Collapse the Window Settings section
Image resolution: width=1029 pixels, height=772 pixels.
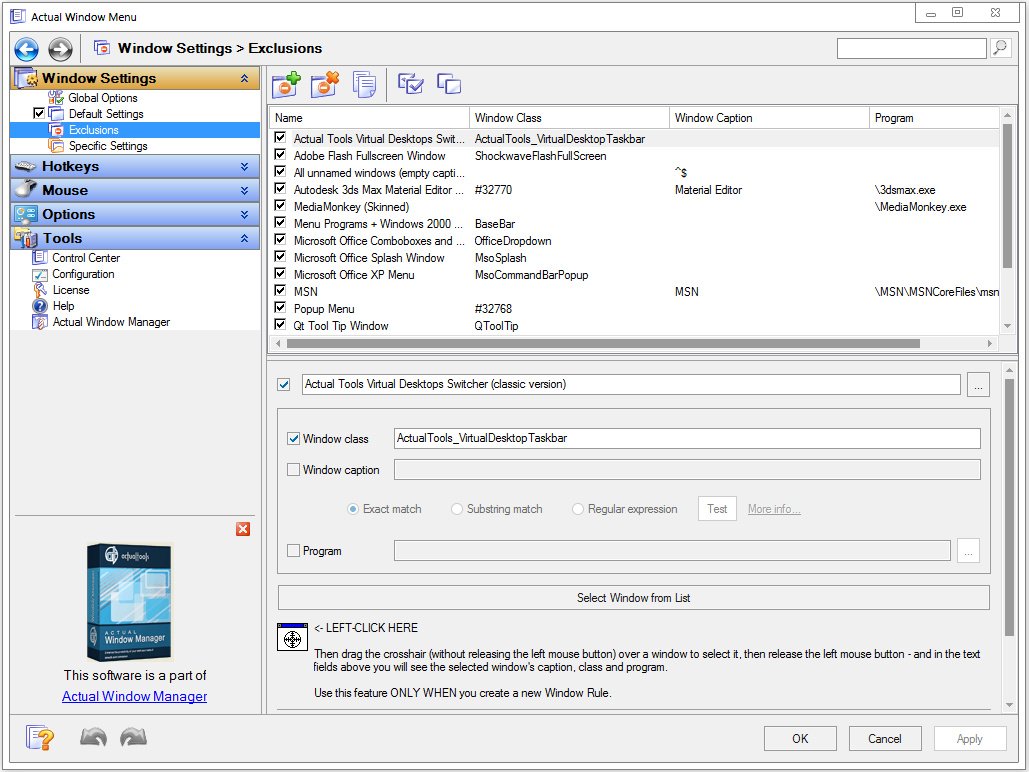pos(245,78)
